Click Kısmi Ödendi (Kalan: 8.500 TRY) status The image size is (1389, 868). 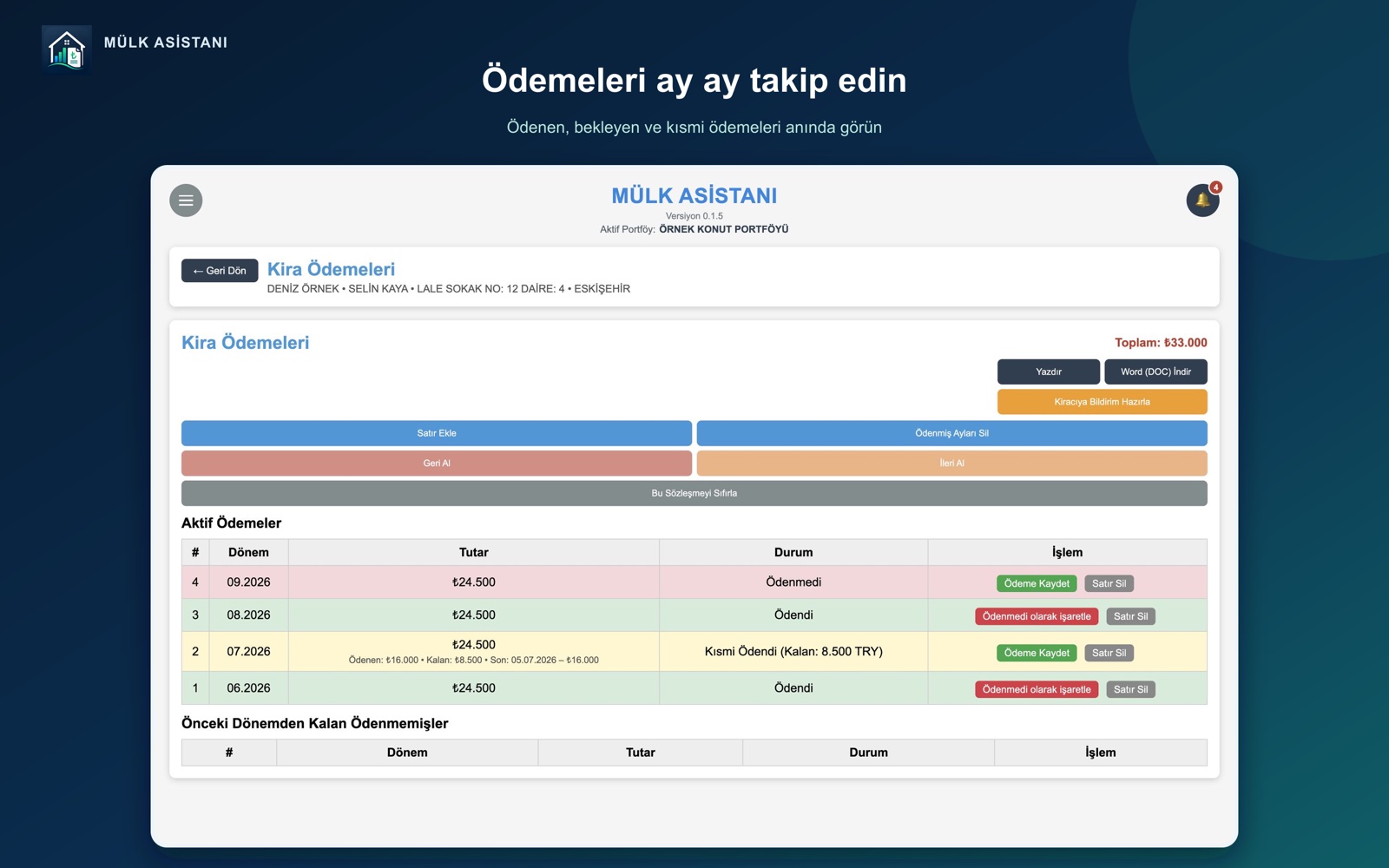[793, 651]
